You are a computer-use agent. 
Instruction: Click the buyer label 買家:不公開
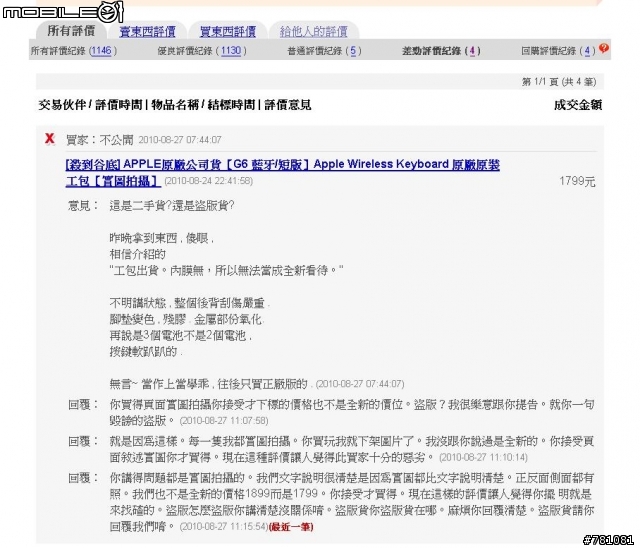coord(100,140)
